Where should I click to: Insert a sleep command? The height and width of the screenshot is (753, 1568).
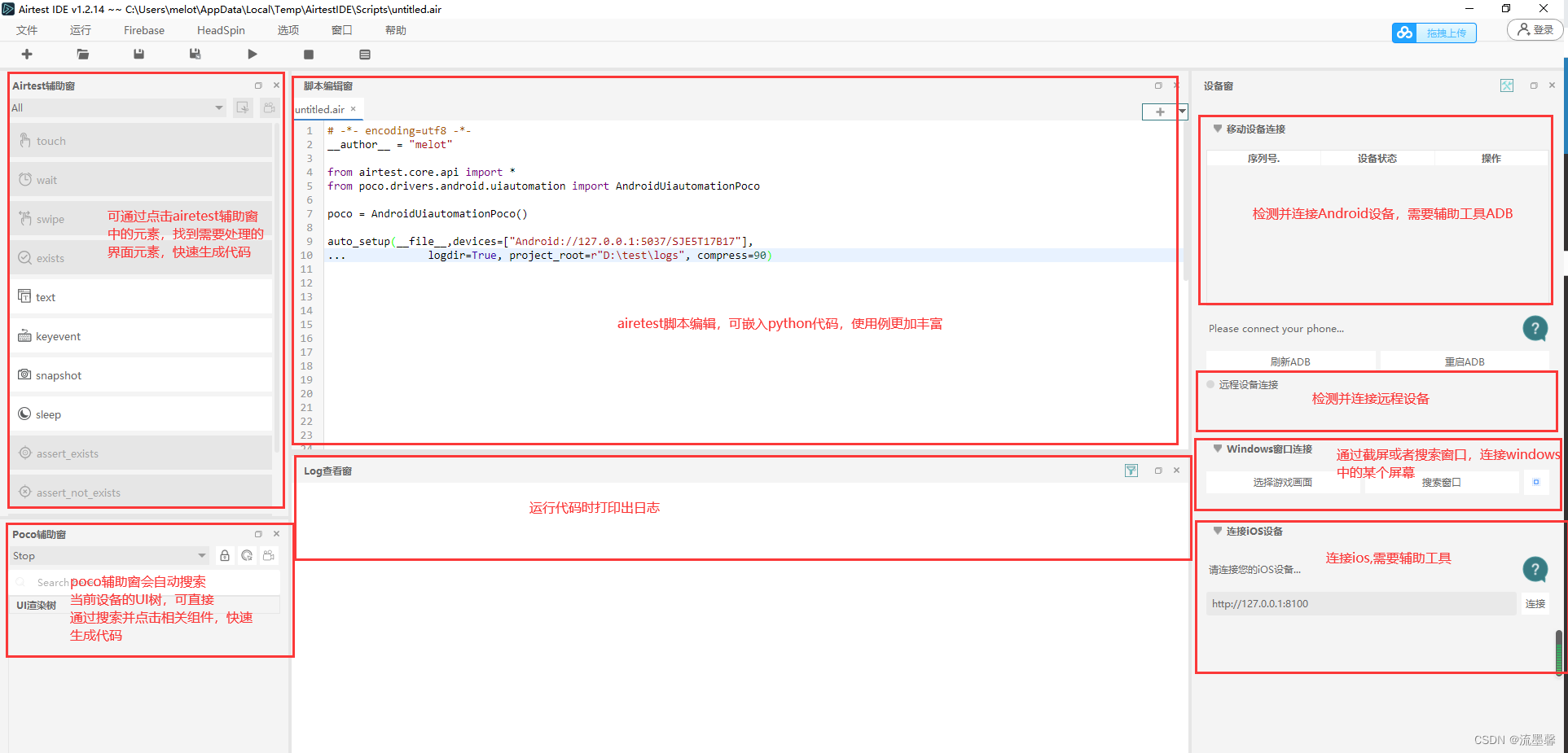coord(142,414)
